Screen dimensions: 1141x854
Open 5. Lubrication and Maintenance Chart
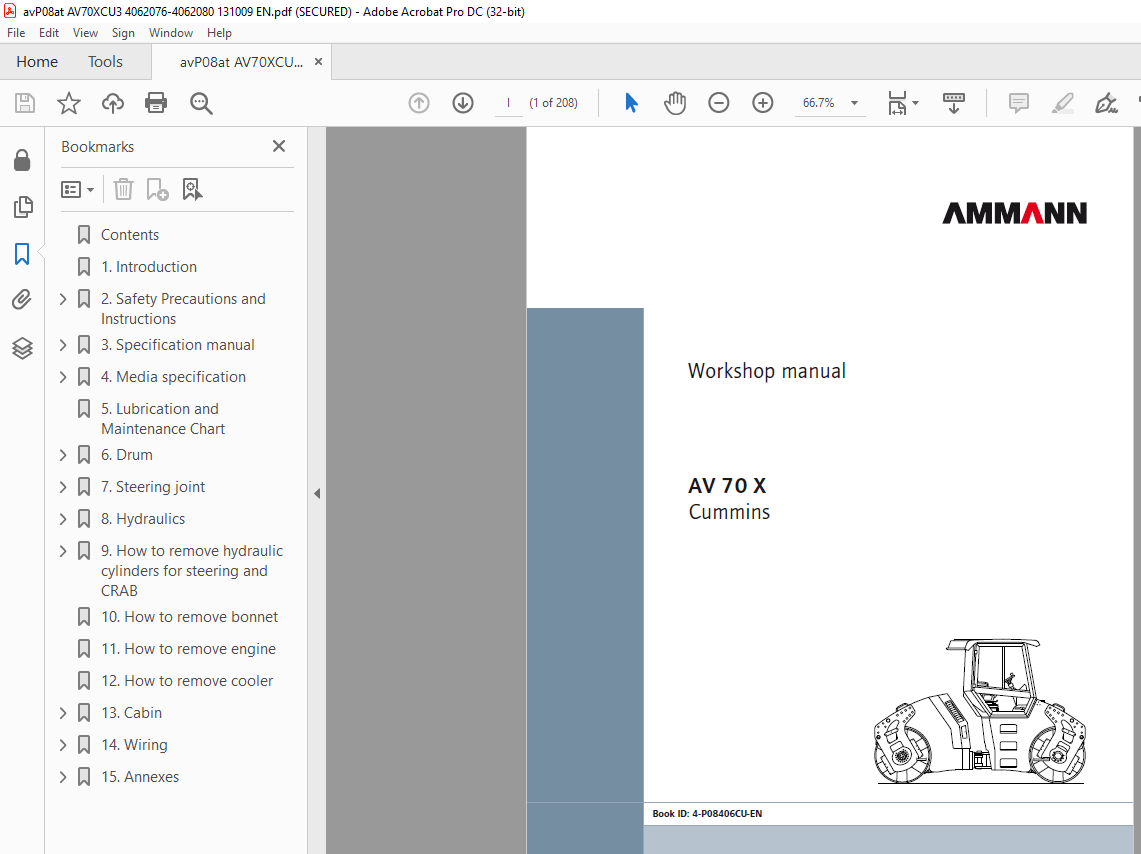pyautogui.click(x=163, y=419)
